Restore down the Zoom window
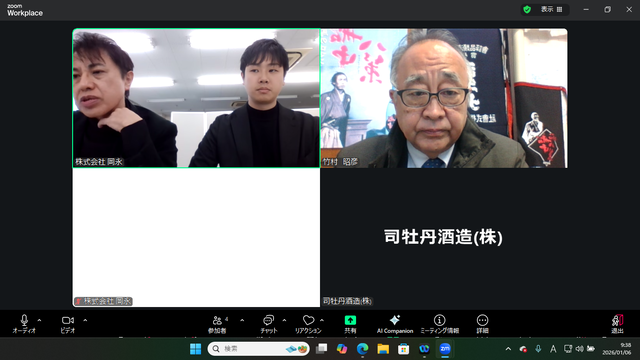 point(607,9)
